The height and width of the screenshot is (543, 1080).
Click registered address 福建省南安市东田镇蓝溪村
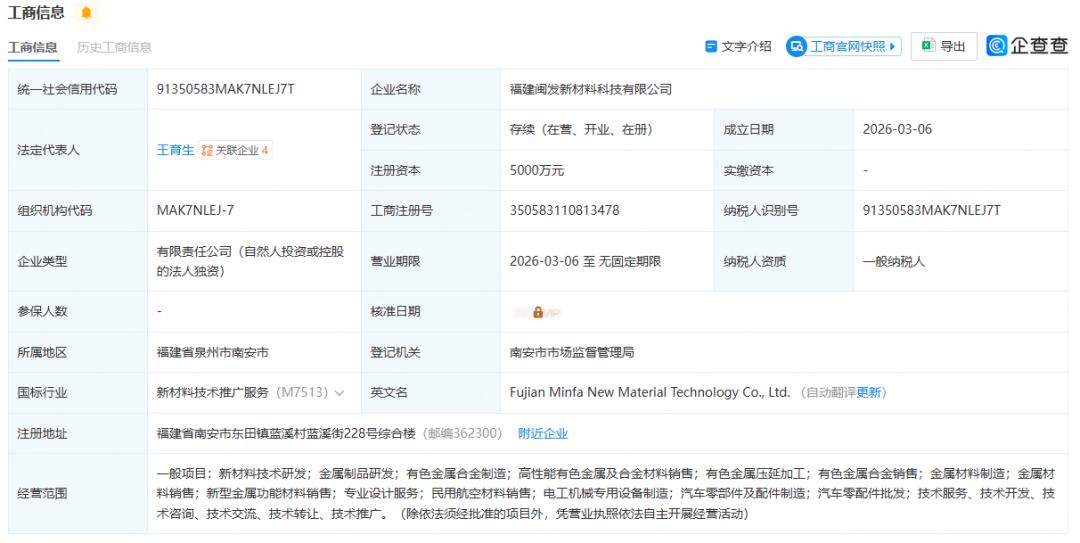click(x=287, y=433)
